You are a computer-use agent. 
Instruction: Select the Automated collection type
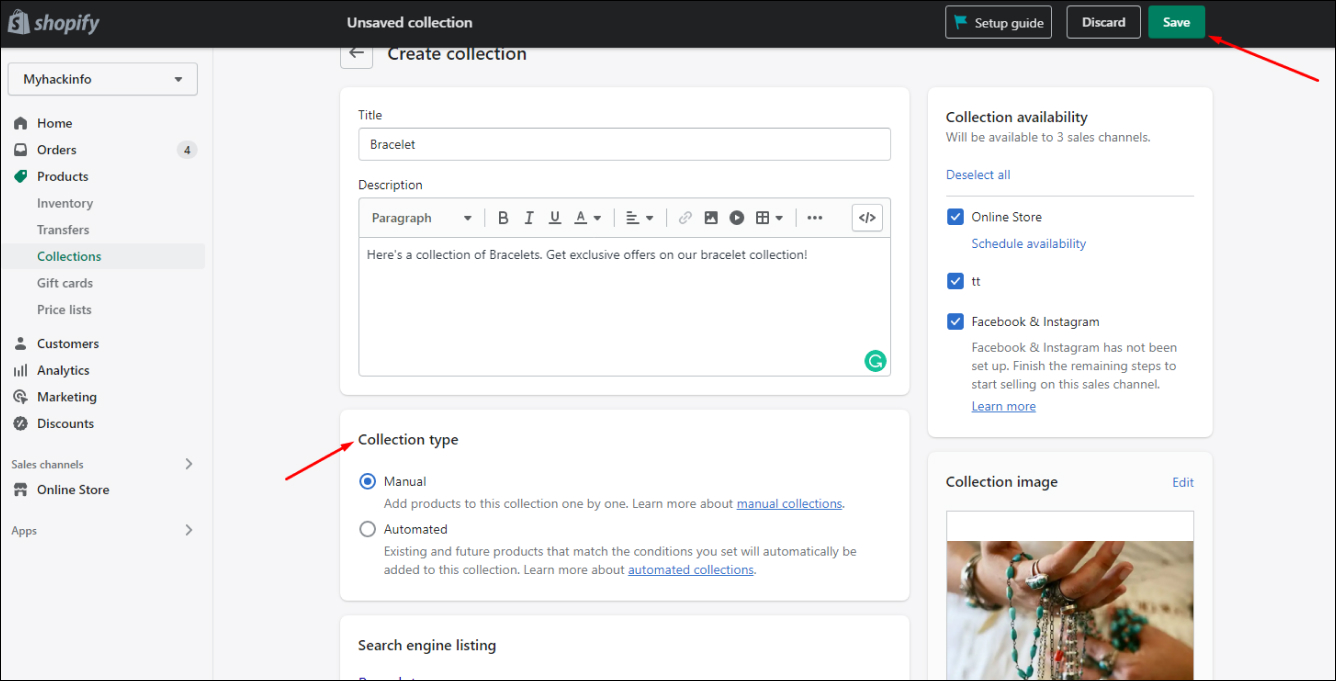click(367, 529)
